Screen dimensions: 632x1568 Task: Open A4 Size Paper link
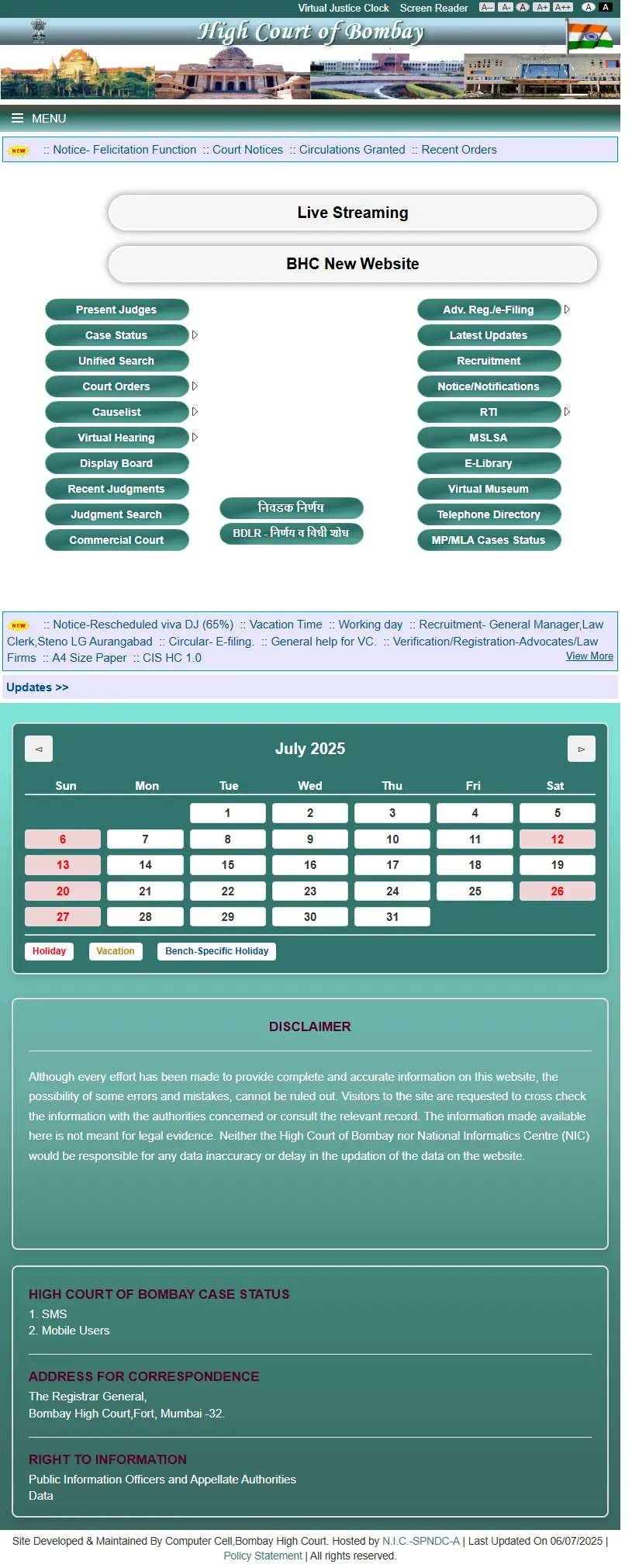(x=89, y=658)
